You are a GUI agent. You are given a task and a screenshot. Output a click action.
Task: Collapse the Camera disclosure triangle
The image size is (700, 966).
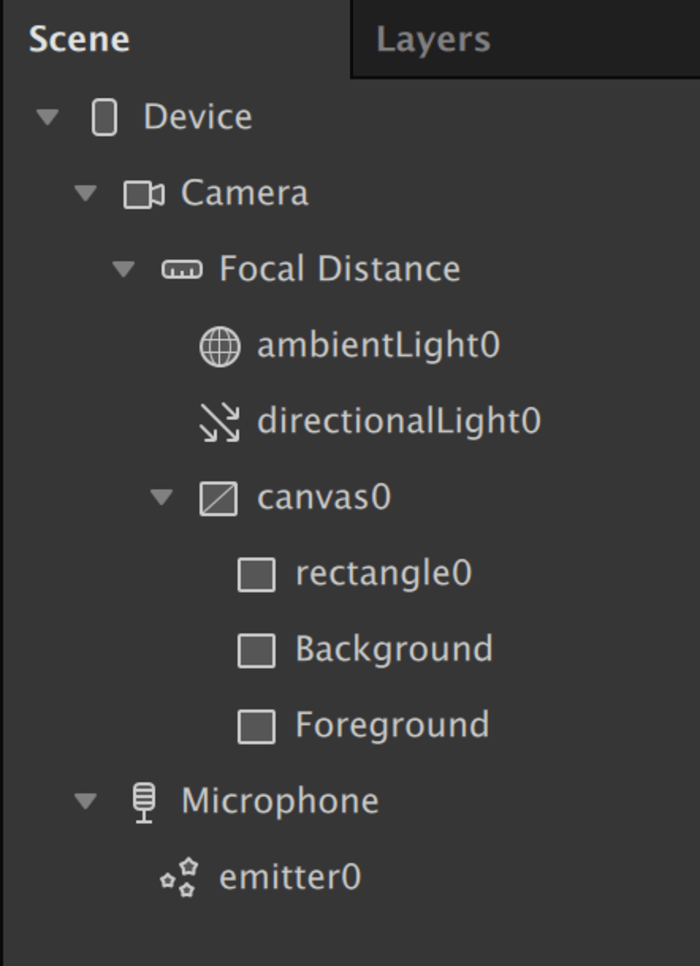86,193
